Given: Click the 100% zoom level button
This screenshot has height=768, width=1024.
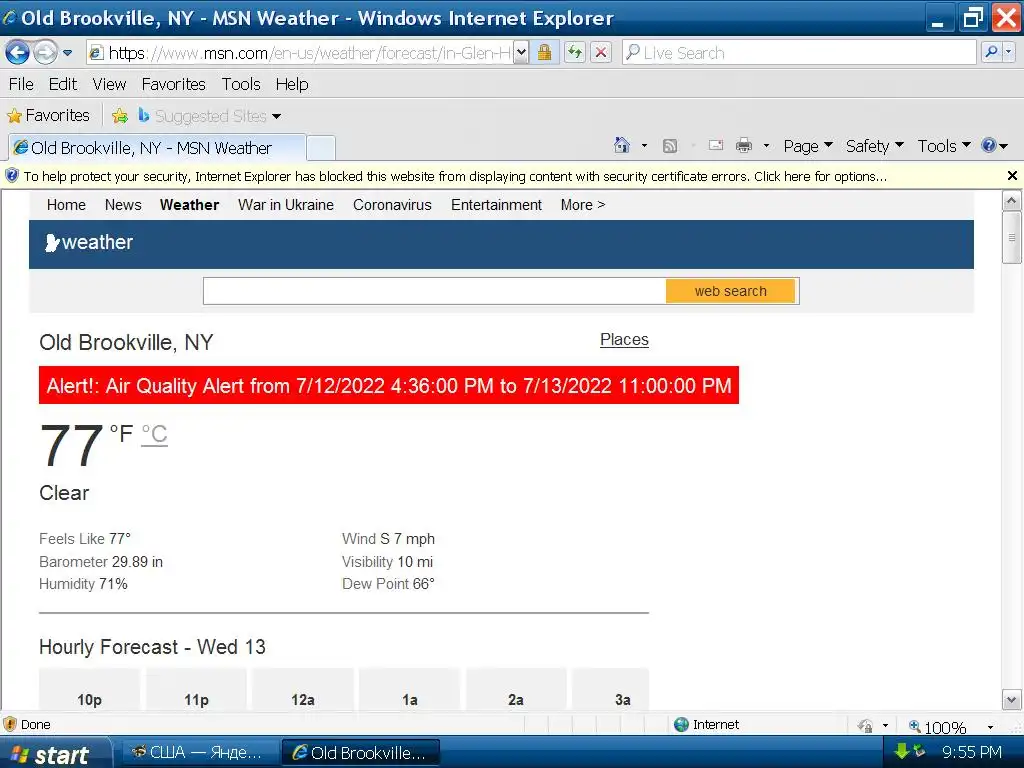Looking at the screenshot, I should coord(938,726).
